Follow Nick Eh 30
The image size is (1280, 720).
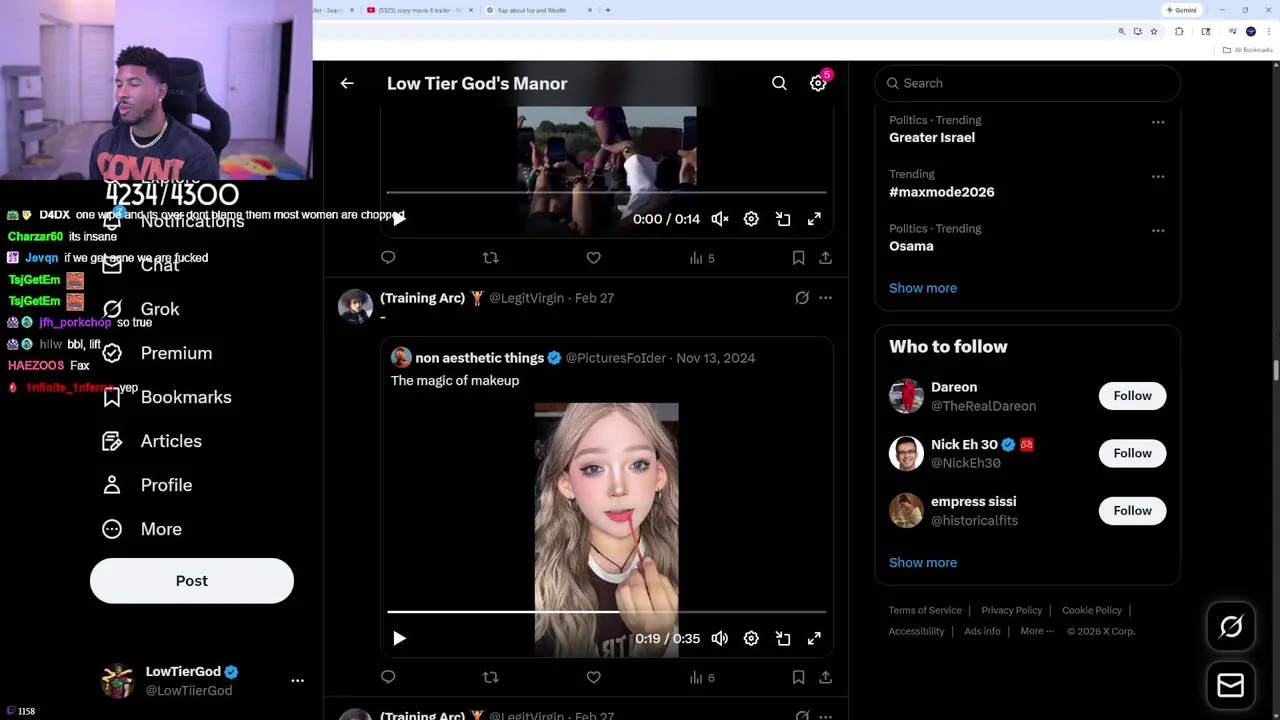coord(1132,453)
